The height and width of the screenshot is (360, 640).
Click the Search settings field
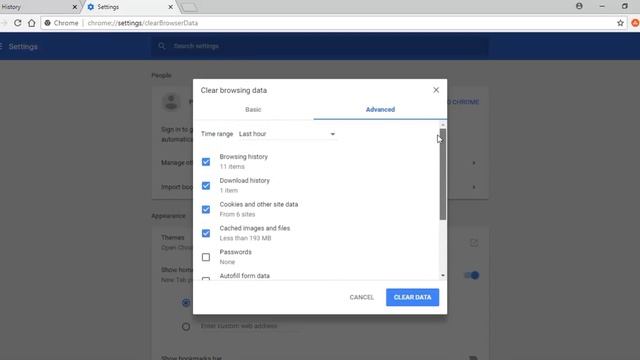point(320,46)
